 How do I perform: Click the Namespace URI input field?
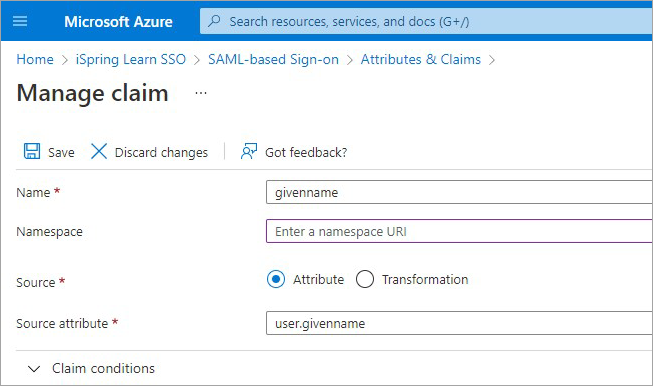tap(459, 231)
